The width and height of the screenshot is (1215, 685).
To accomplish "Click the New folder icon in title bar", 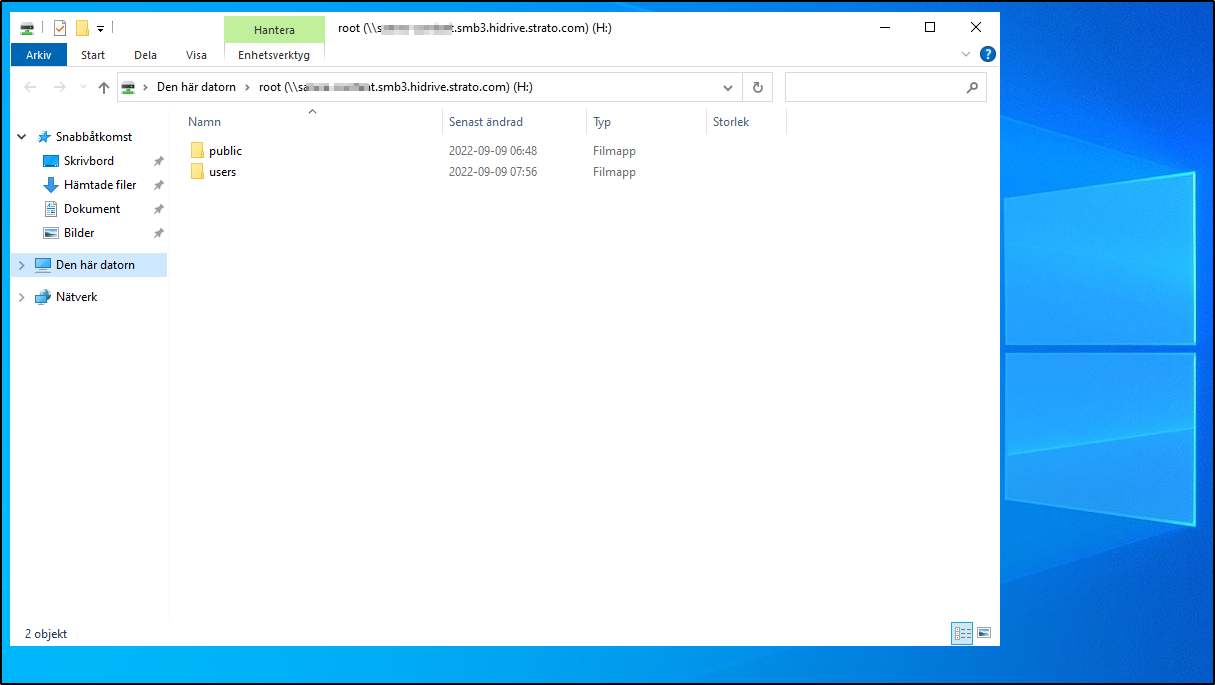I will tap(82, 28).
